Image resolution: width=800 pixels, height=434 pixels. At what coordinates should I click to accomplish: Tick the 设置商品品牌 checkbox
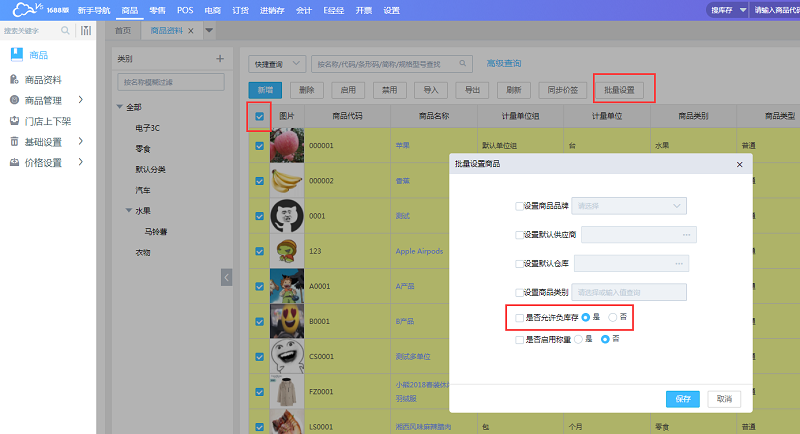pos(519,206)
